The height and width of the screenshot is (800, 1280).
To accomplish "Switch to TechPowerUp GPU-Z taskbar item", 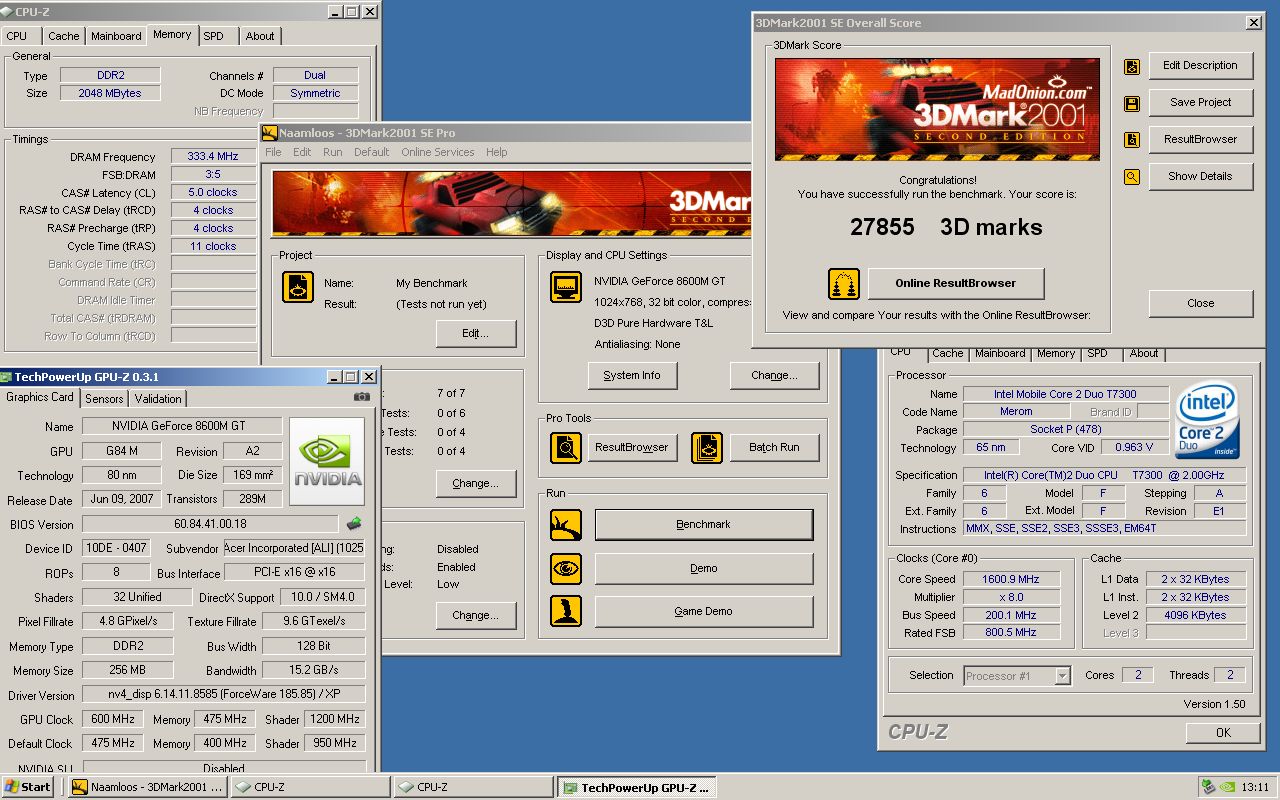I will pyautogui.click(x=636, y=787).
